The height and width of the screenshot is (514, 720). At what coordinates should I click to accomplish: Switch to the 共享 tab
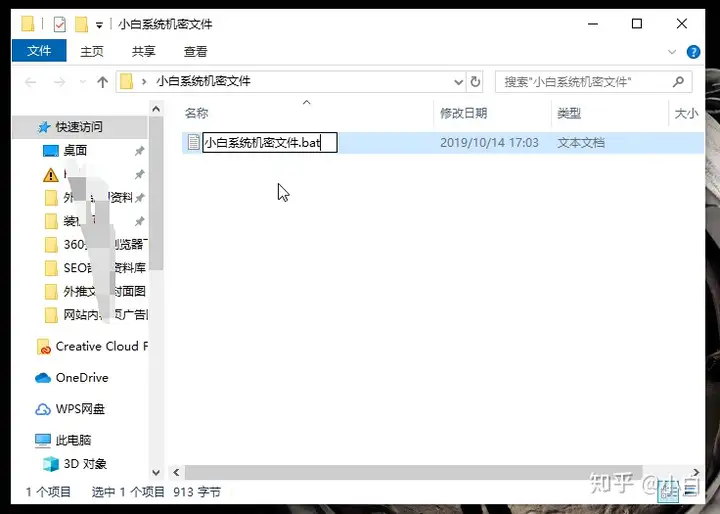click(144, 51)
